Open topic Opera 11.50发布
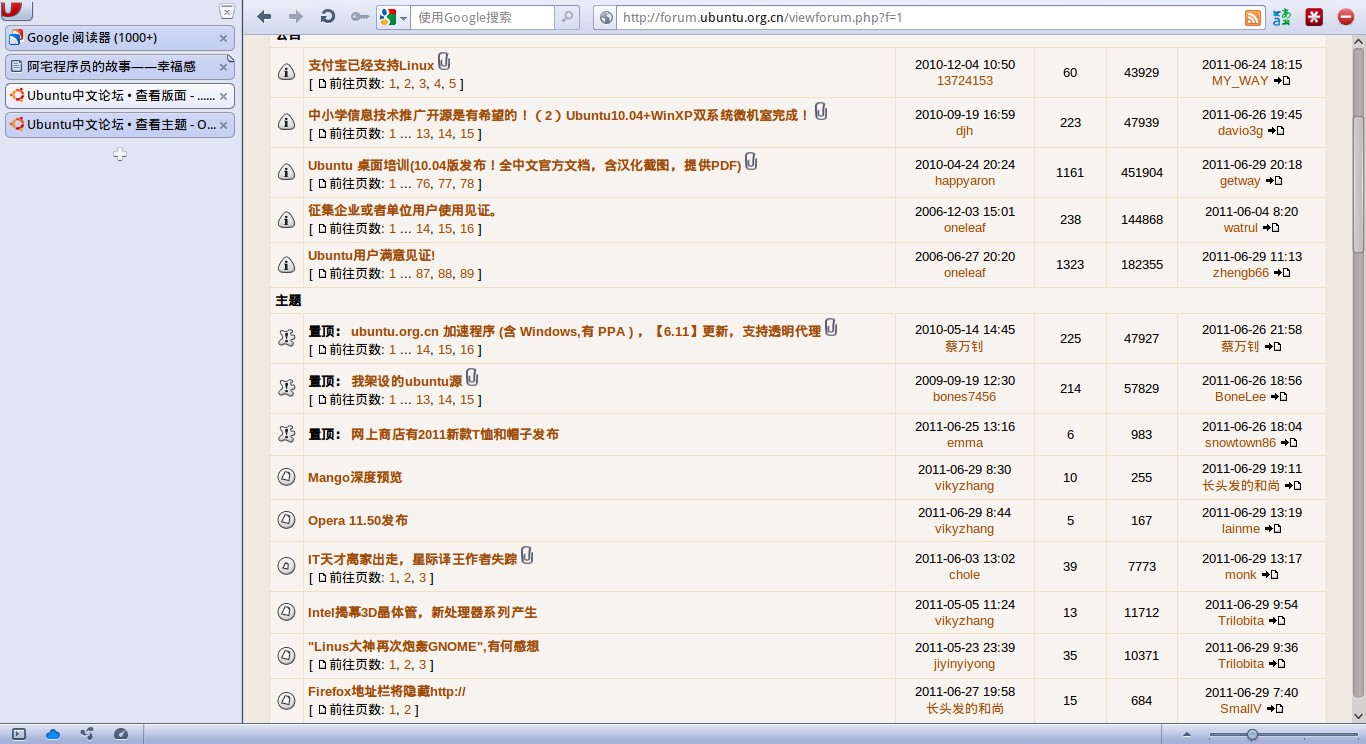 tap(357, 520)
